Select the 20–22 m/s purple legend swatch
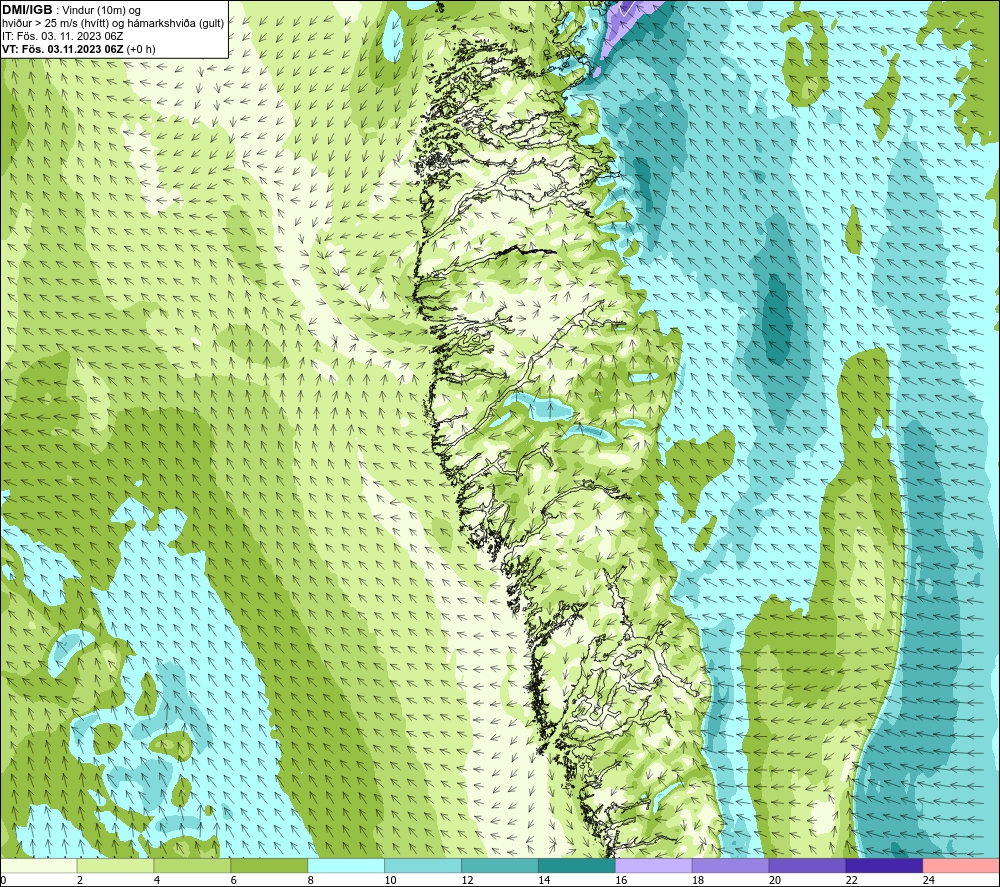 click(x=807, y=865)
